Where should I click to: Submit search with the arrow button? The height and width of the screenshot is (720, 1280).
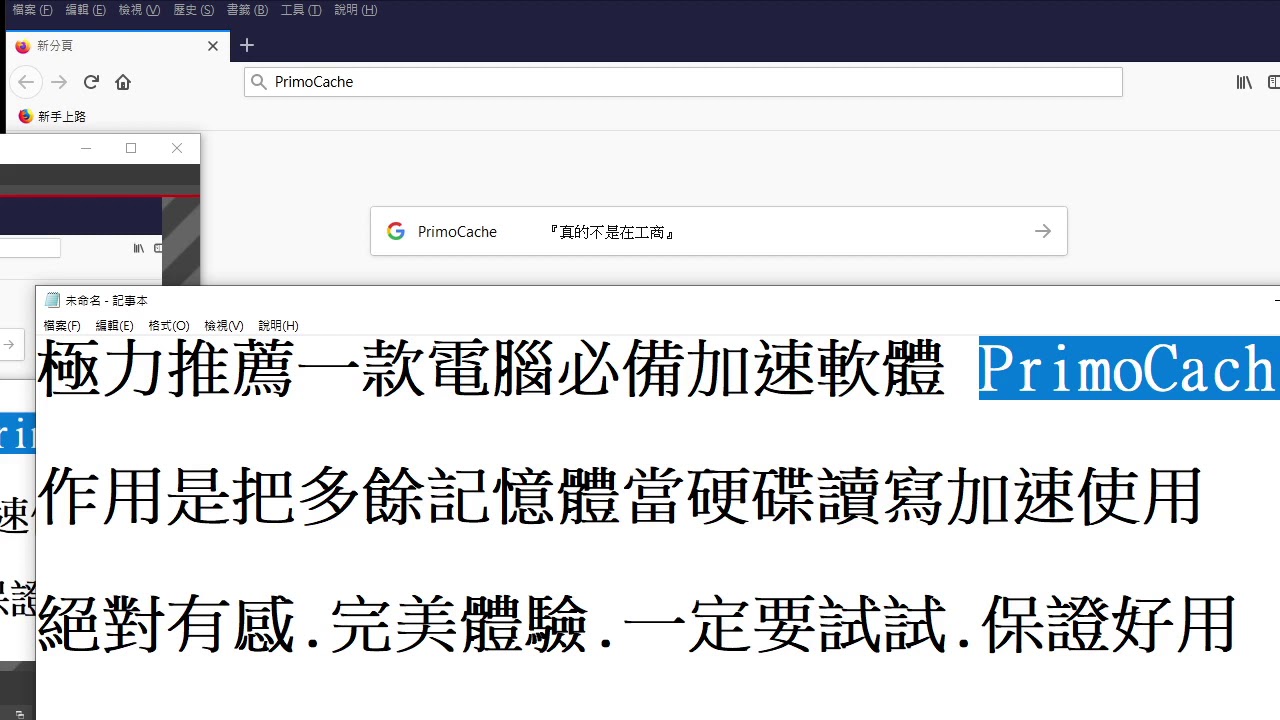click(1043, 231)
